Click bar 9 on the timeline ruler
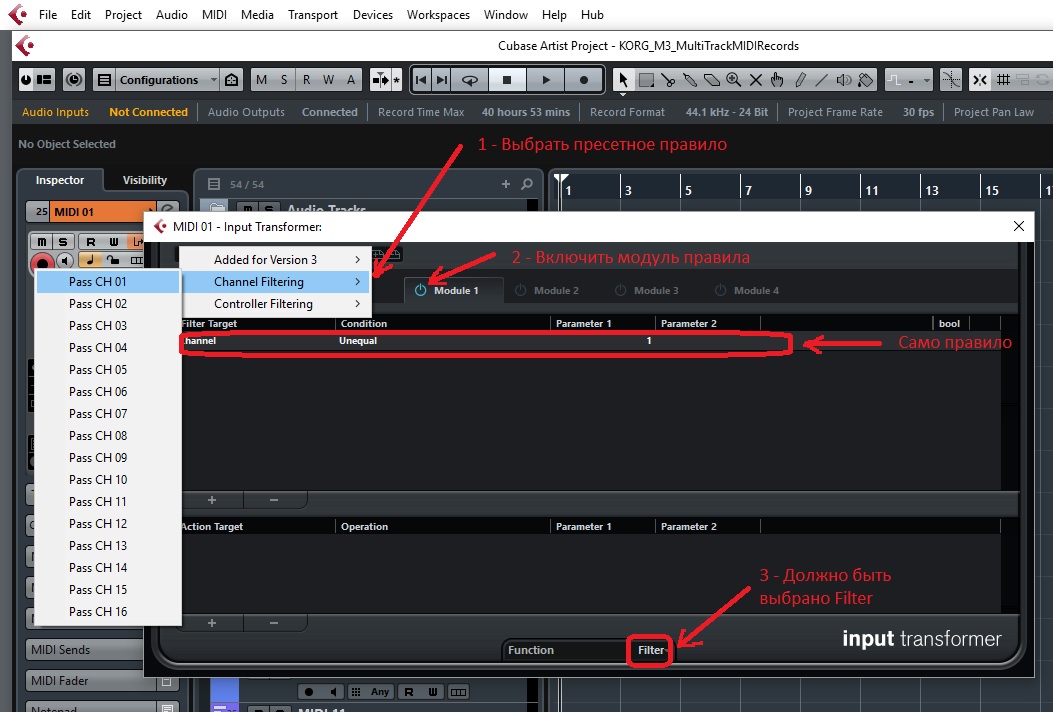 pos(808,191)
